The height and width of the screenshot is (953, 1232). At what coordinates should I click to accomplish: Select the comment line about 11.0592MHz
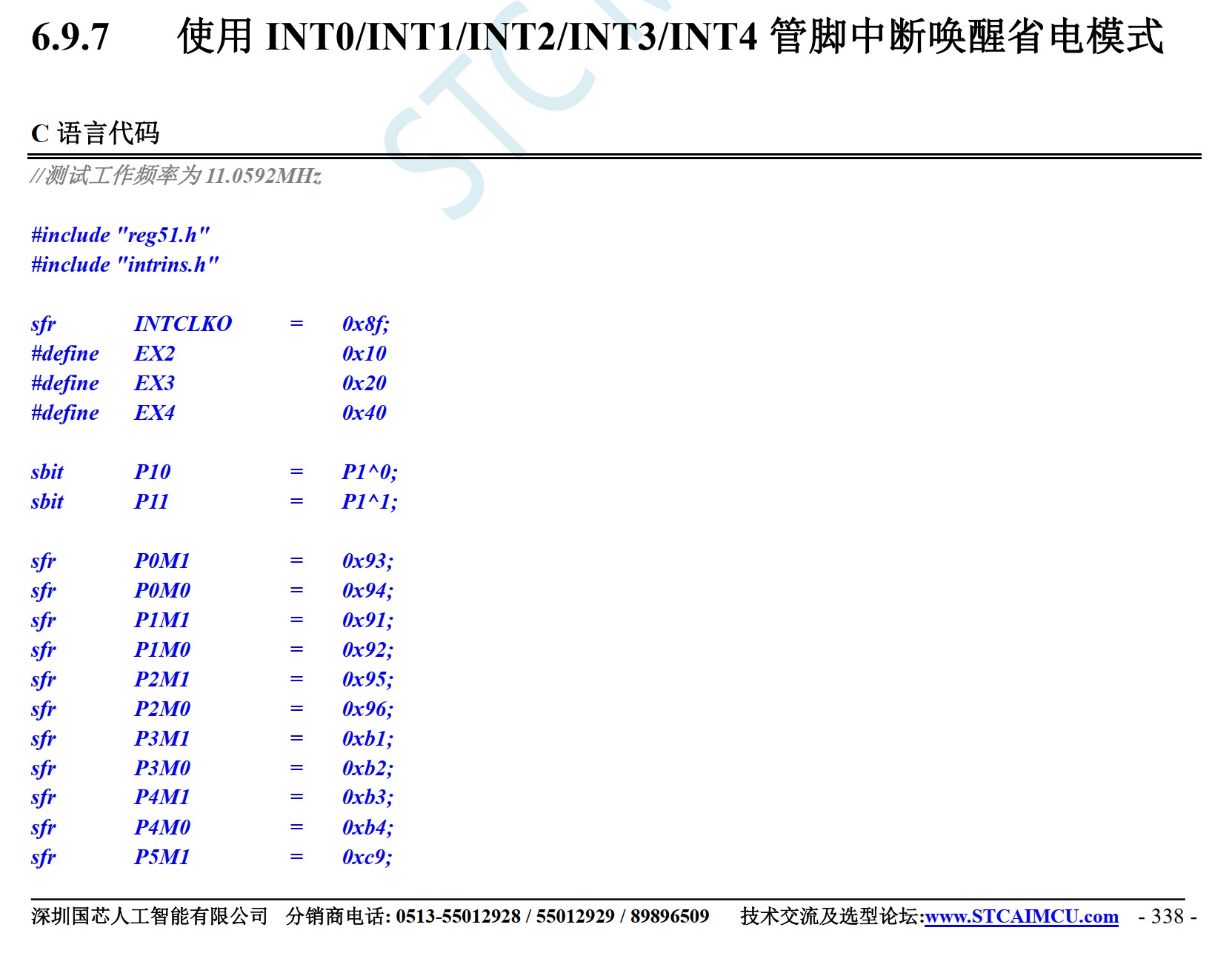176,176
